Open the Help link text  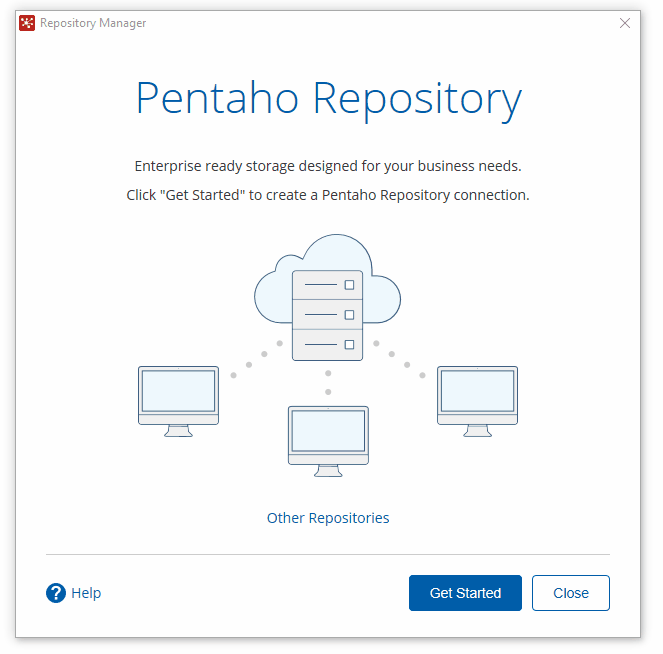click(86, 593)
